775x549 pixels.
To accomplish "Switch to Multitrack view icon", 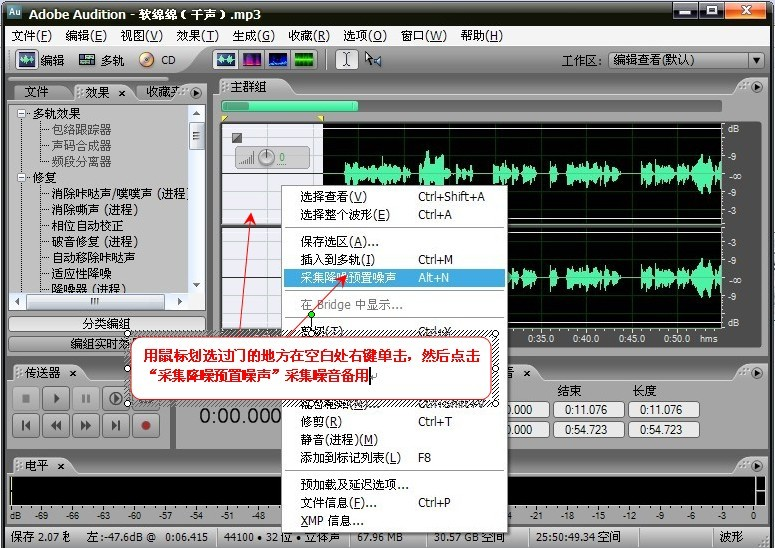I will coord(87,60).
